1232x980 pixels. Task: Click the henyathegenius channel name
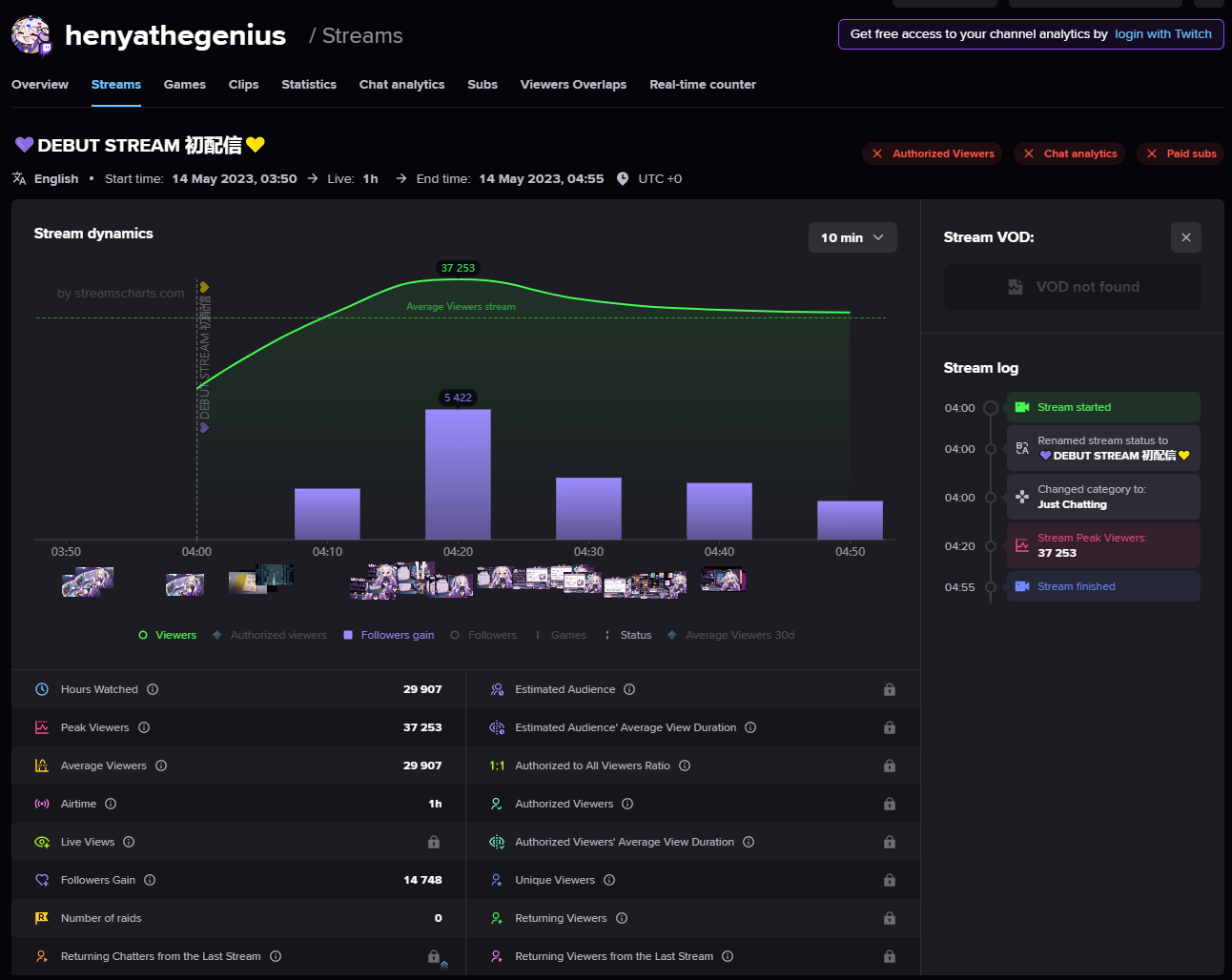tap(175, 35)
